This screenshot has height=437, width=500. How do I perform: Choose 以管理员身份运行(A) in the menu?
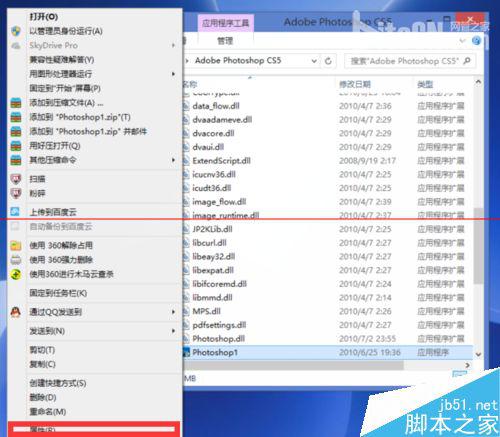click(x=66, y=31)
